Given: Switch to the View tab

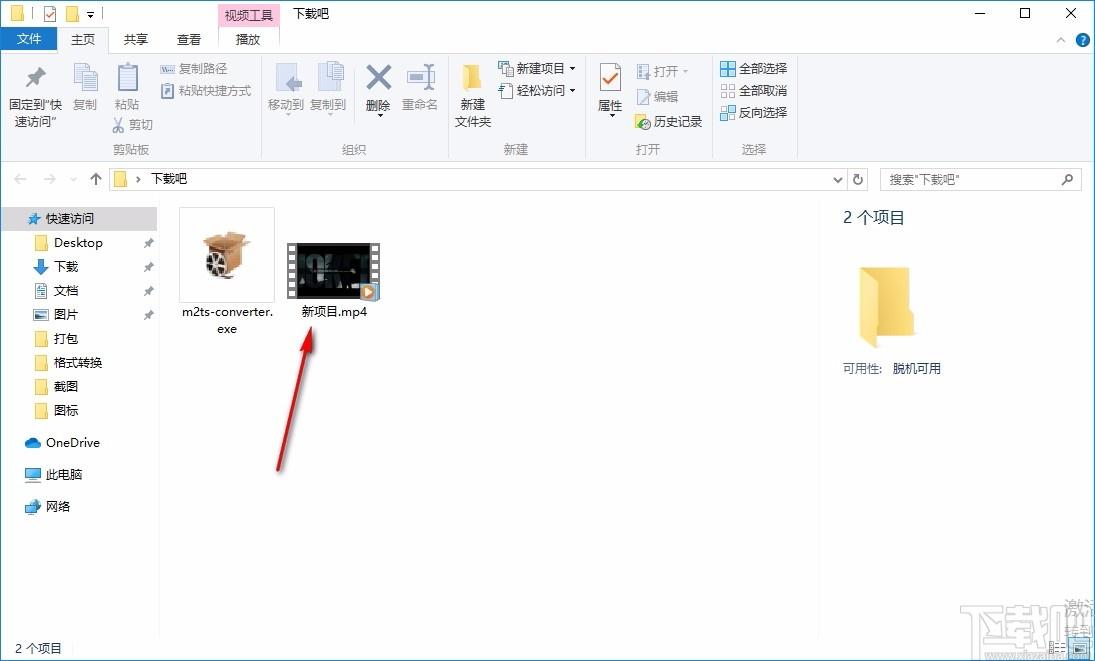Looking at the screenshot, I should point(189,39).
